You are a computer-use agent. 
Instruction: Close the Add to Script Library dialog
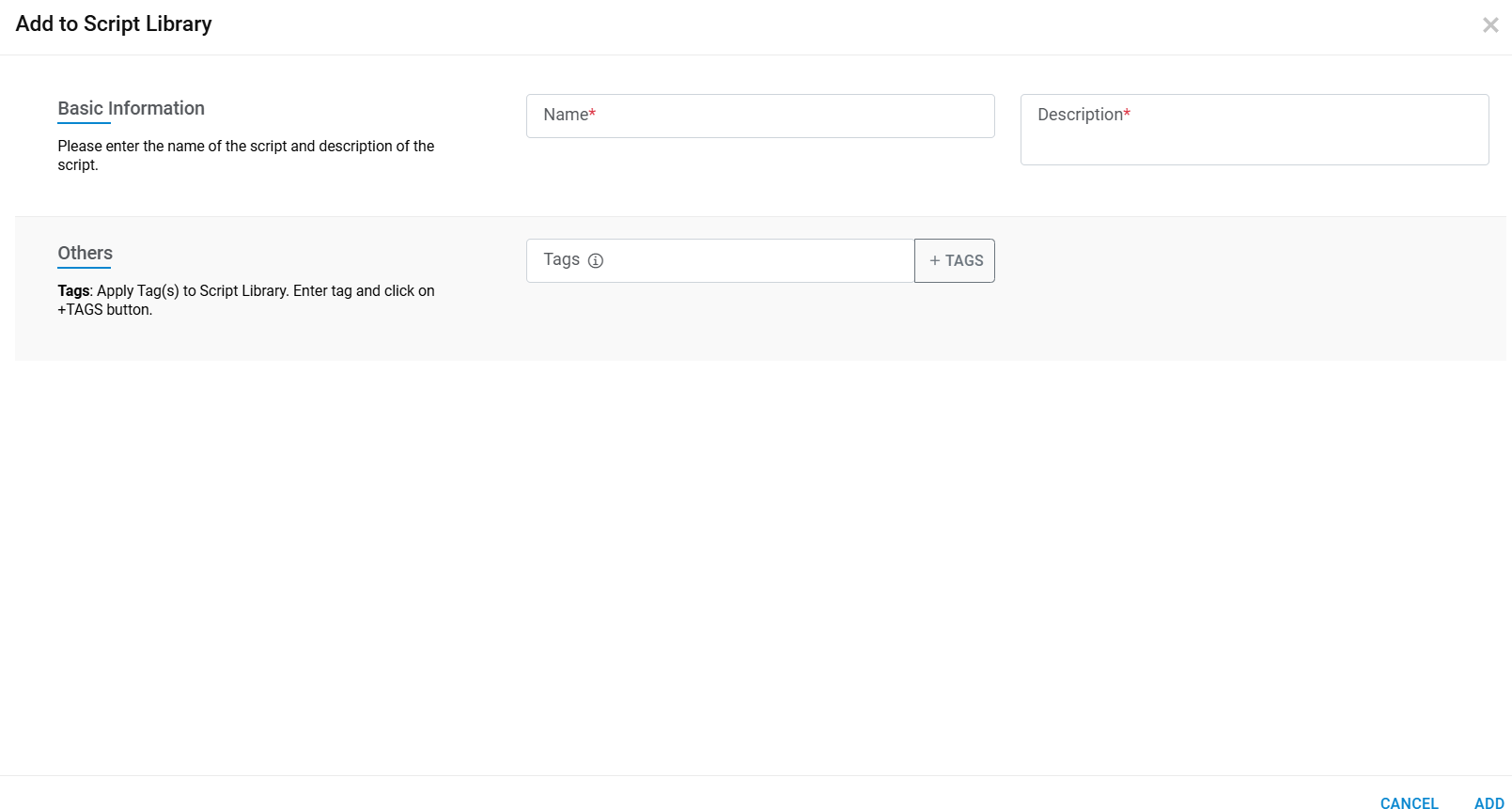pos(1489,25)
